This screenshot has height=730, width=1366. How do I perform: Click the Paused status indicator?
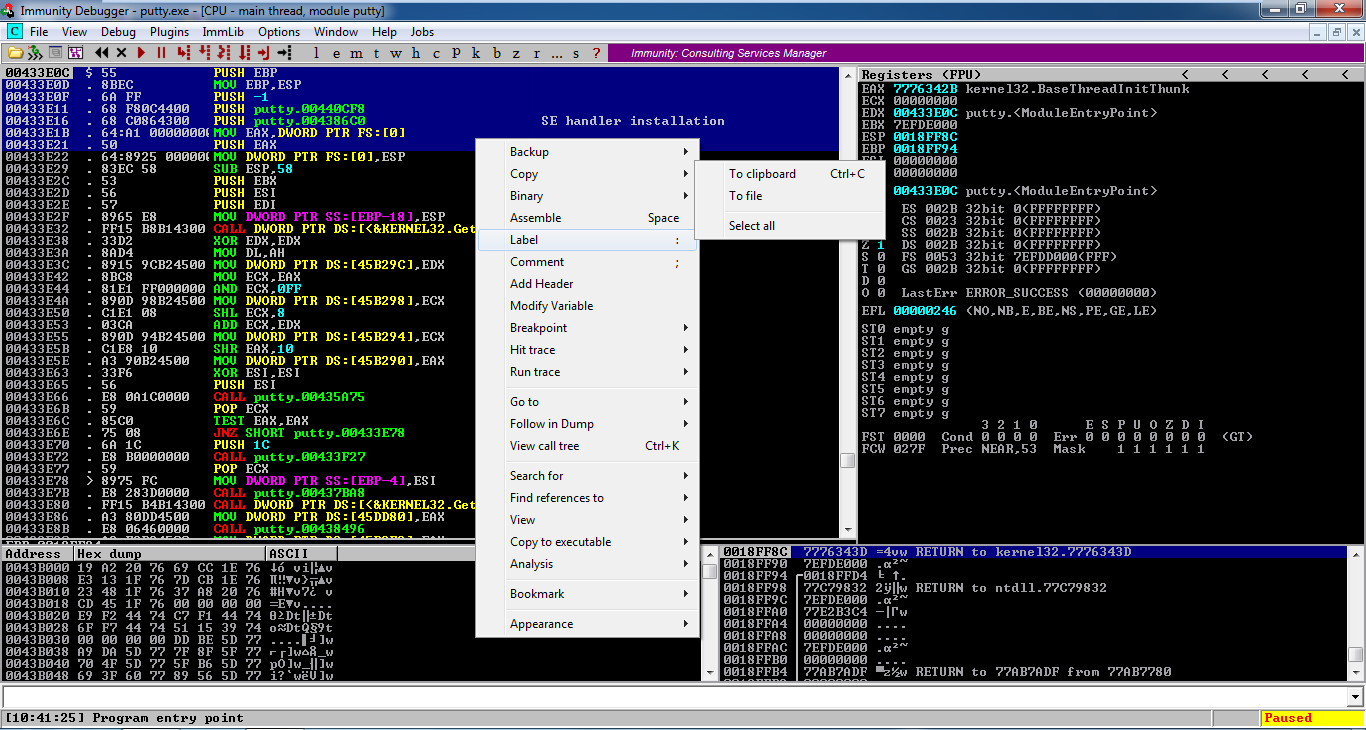pyautogui.click(x=1311, y=718)
